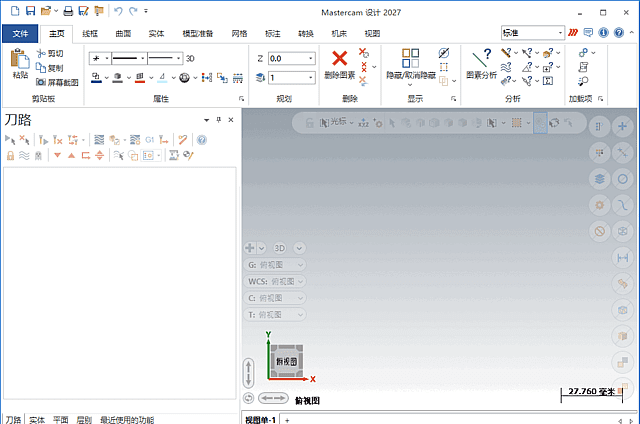Click the wireframe color swatch with blue bar
Viewport: 640px width, 424px height.
click(96, 78)
